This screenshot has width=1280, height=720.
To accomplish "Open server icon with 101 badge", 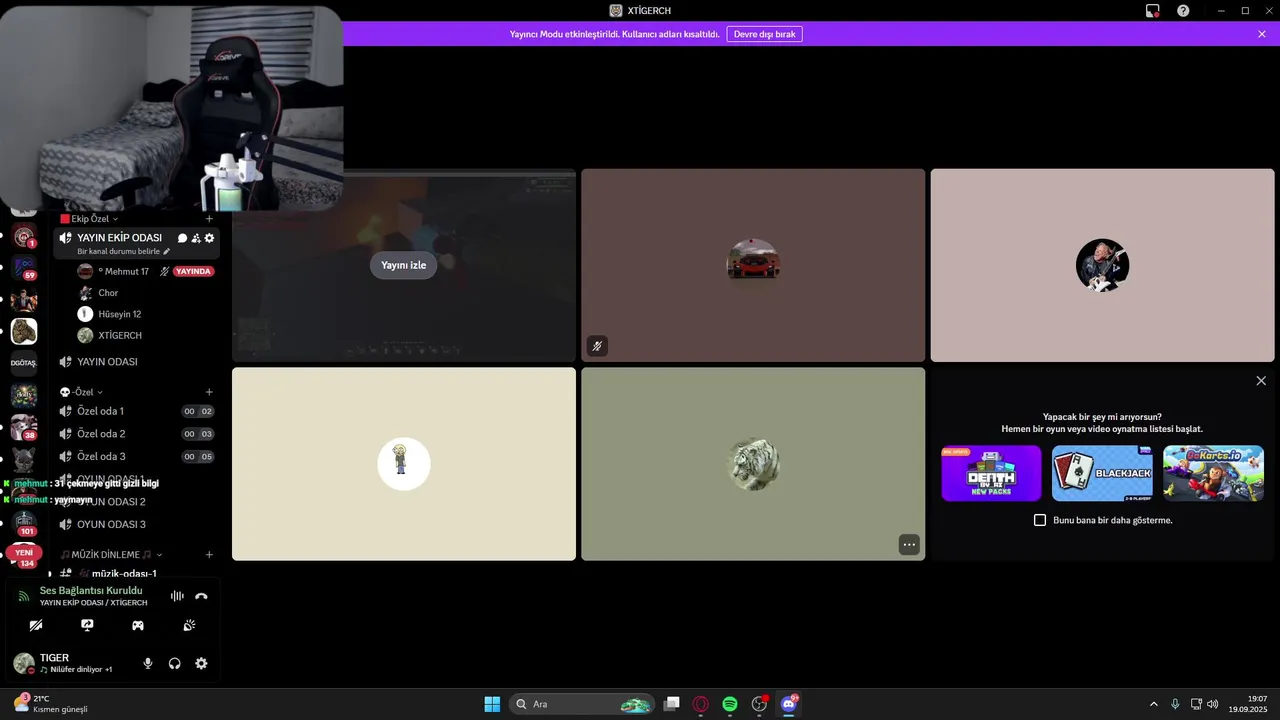I will coord(24,523).
